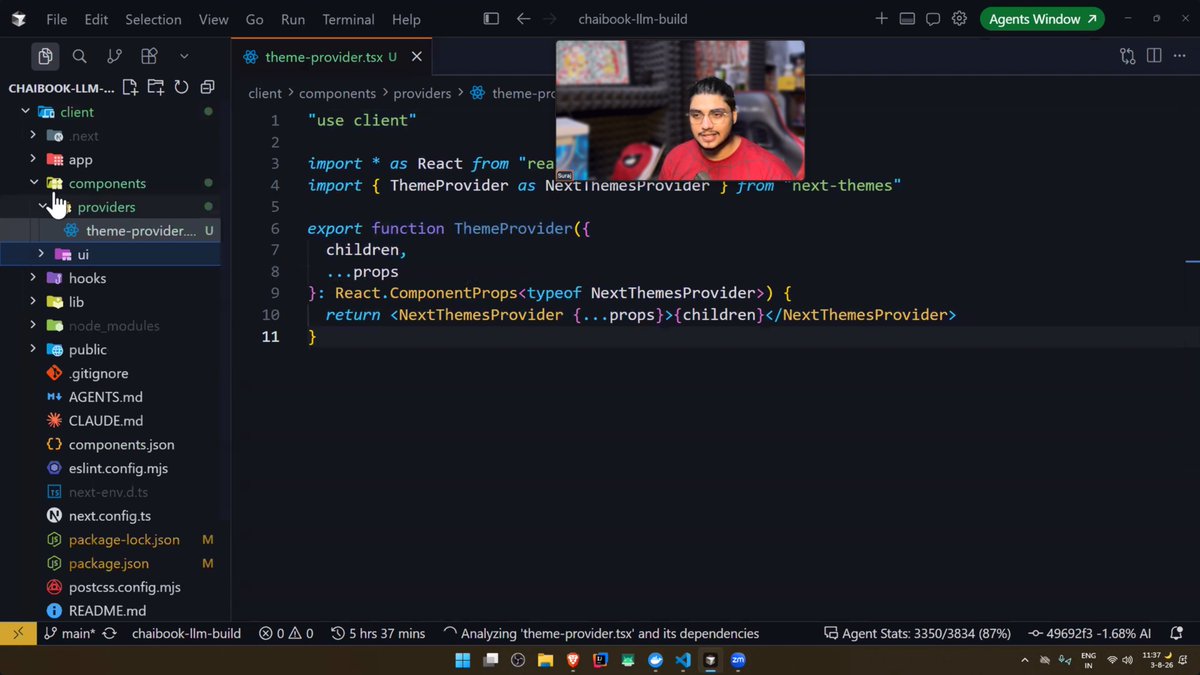Open postcss.config.mjs file
Screen dimensions: 1200x675
coord(110,587)
